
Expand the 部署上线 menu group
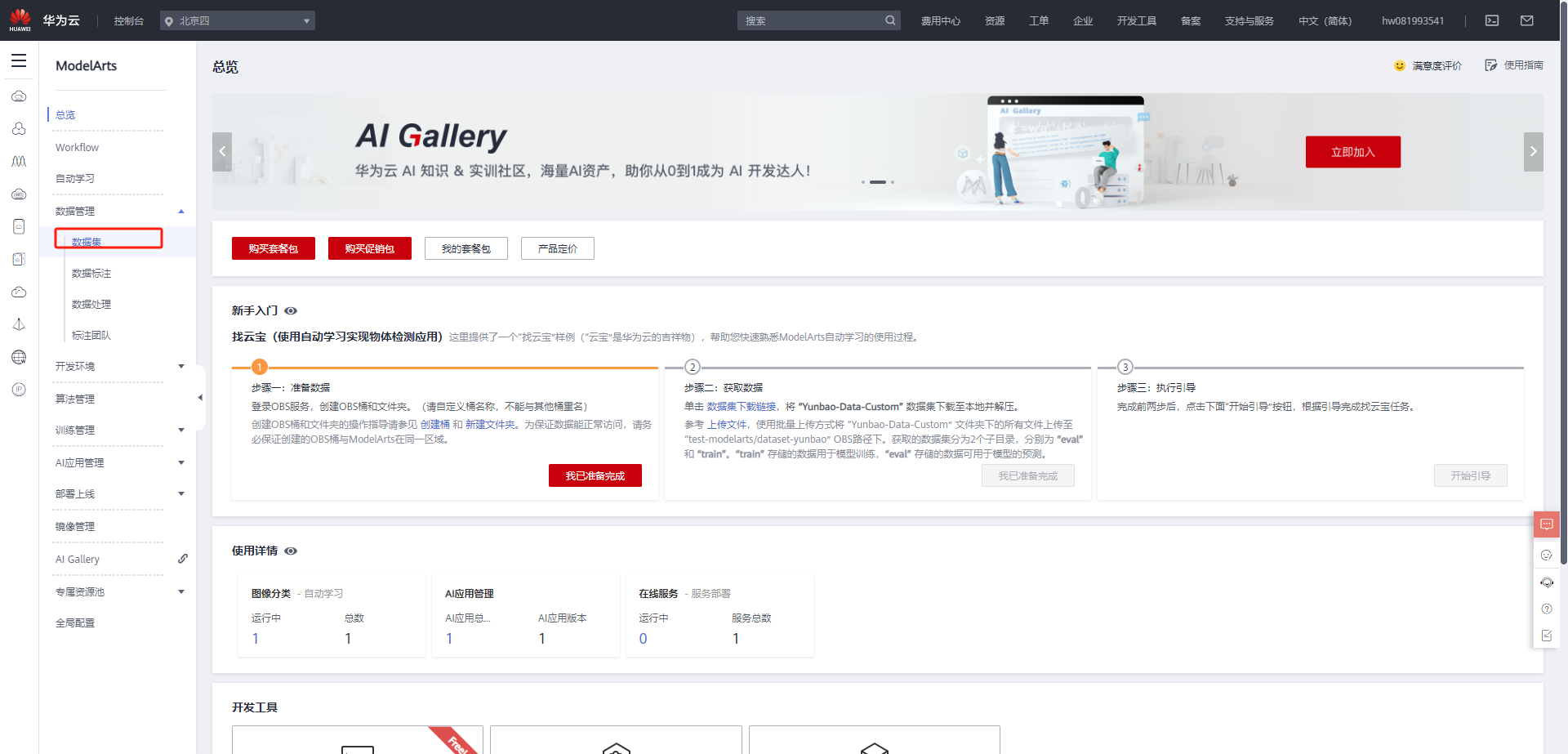tap(181, 494)
